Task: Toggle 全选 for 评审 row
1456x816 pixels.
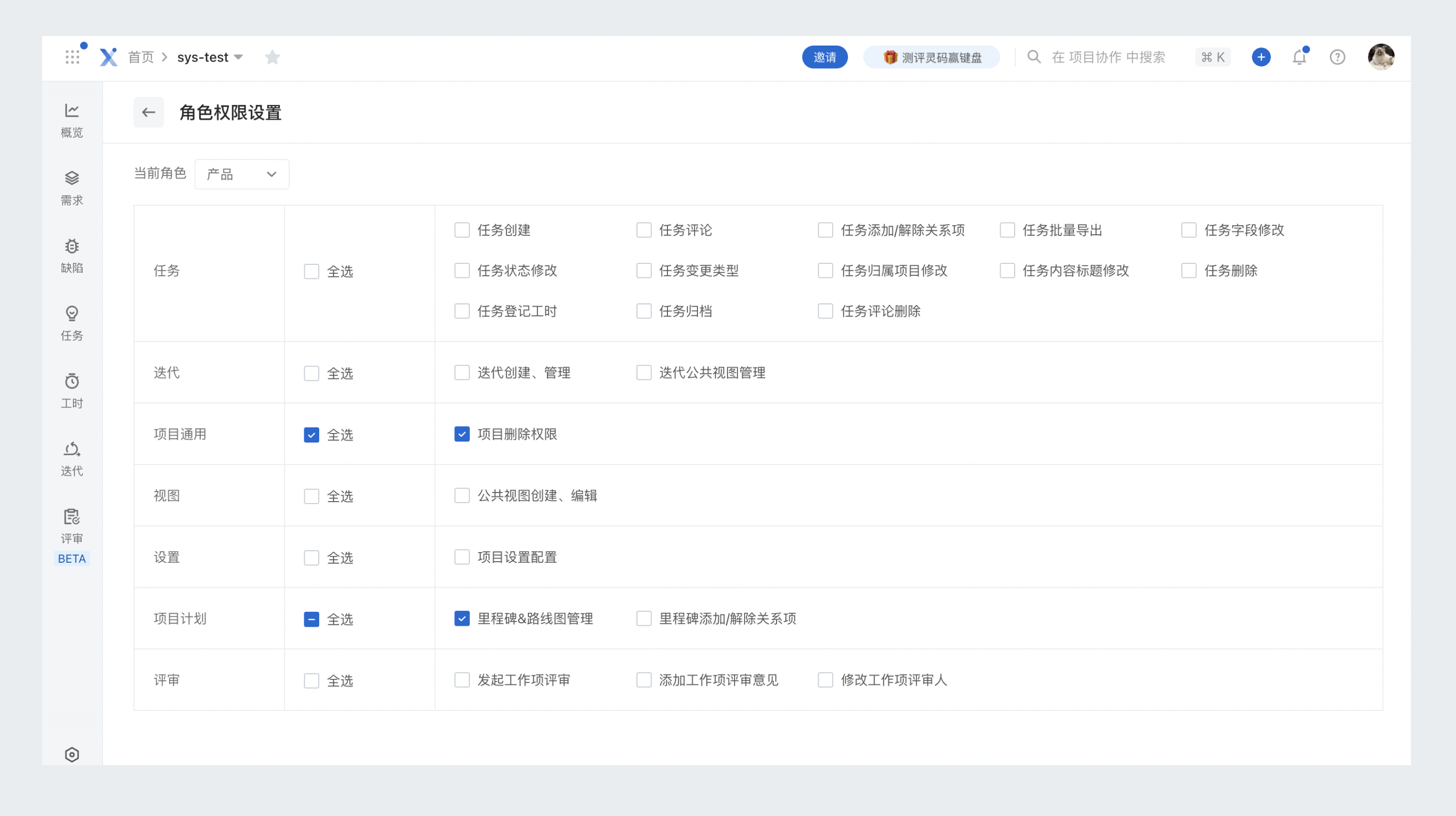Action: click(x=311, y=681)
